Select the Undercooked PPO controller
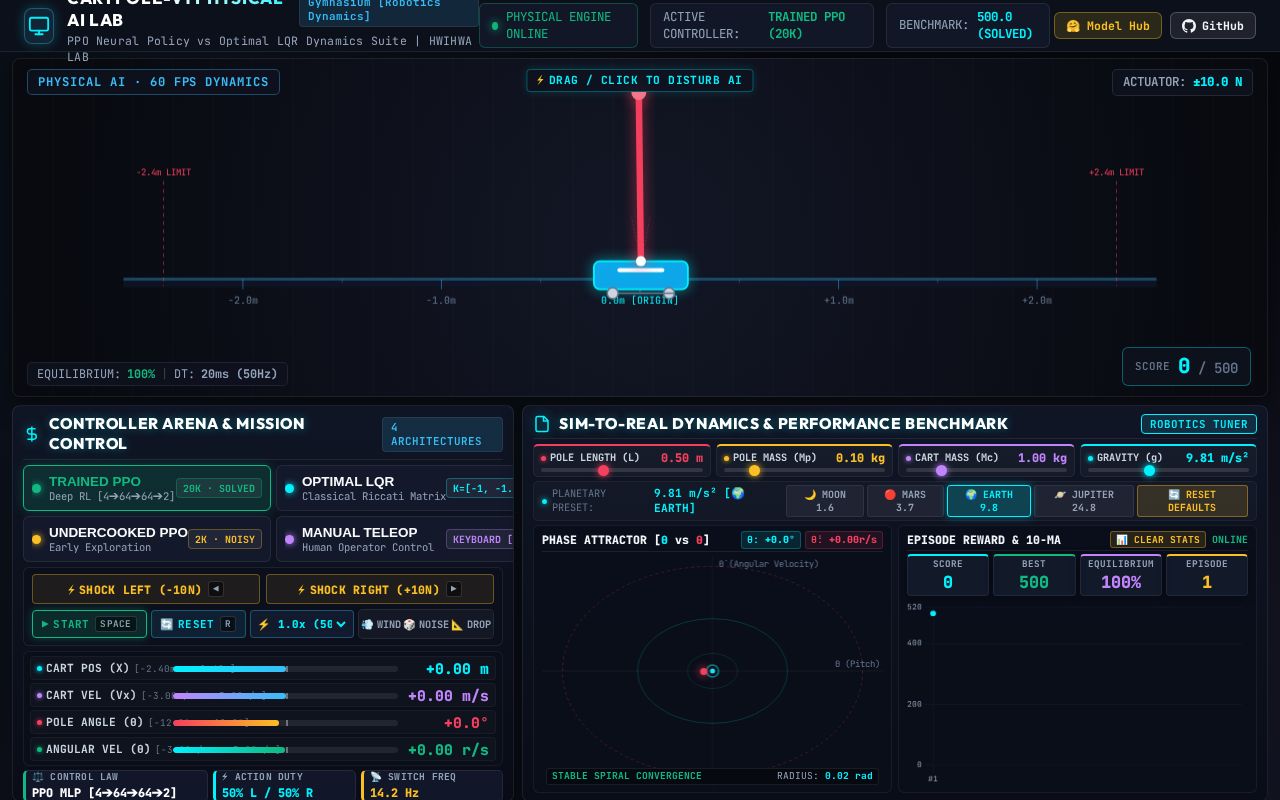Screen dimensions: 1280x800 147,539
